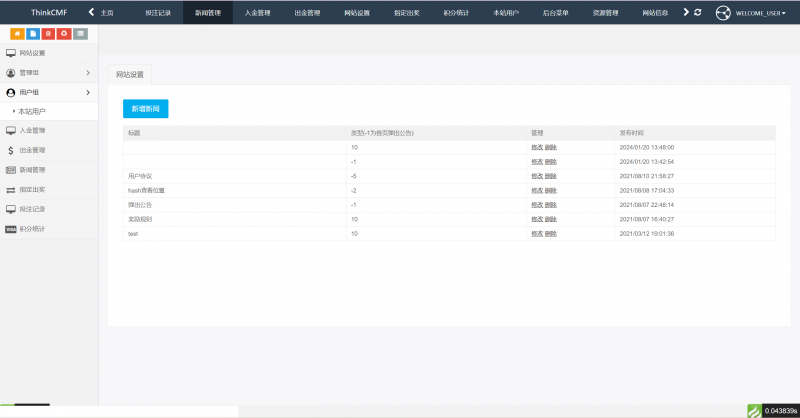
Task: Click the user avatar icon in header
Action: pyautogui.click(x=724, y=12)
